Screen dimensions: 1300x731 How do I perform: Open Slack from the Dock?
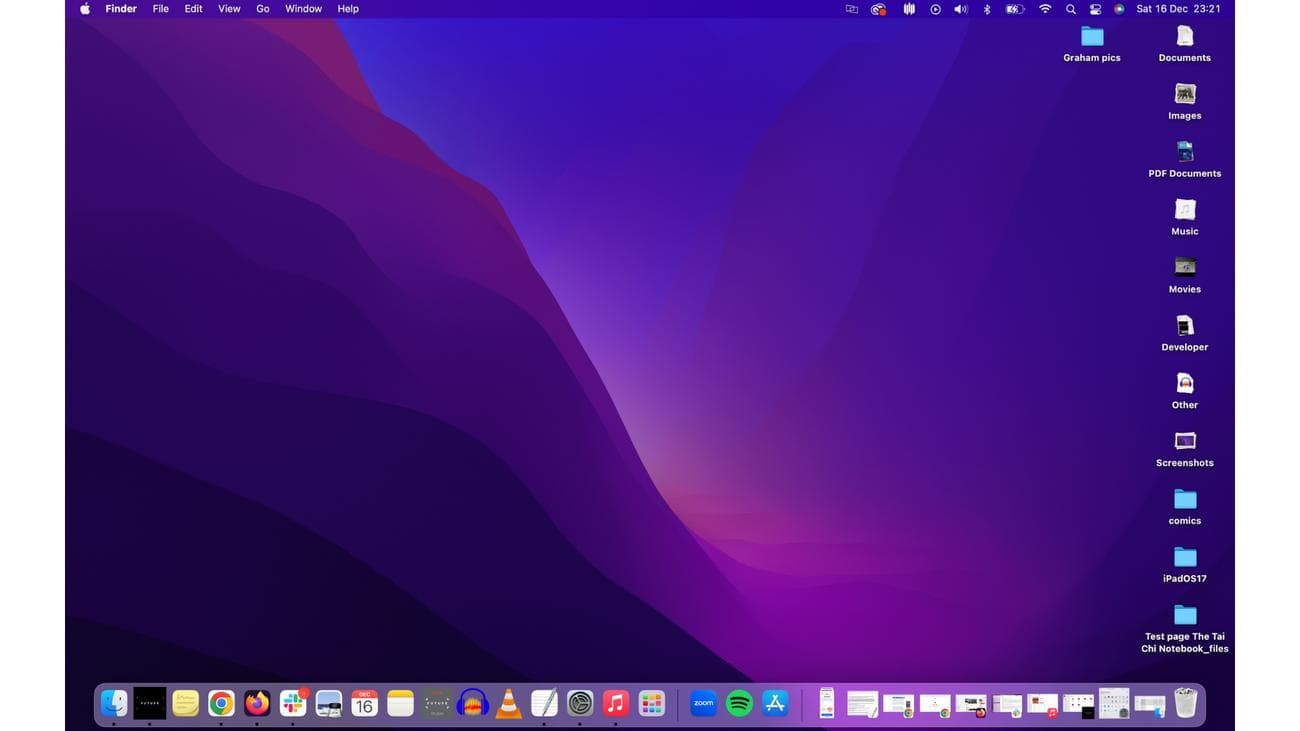pyautogui.click(x=292, y=703)
